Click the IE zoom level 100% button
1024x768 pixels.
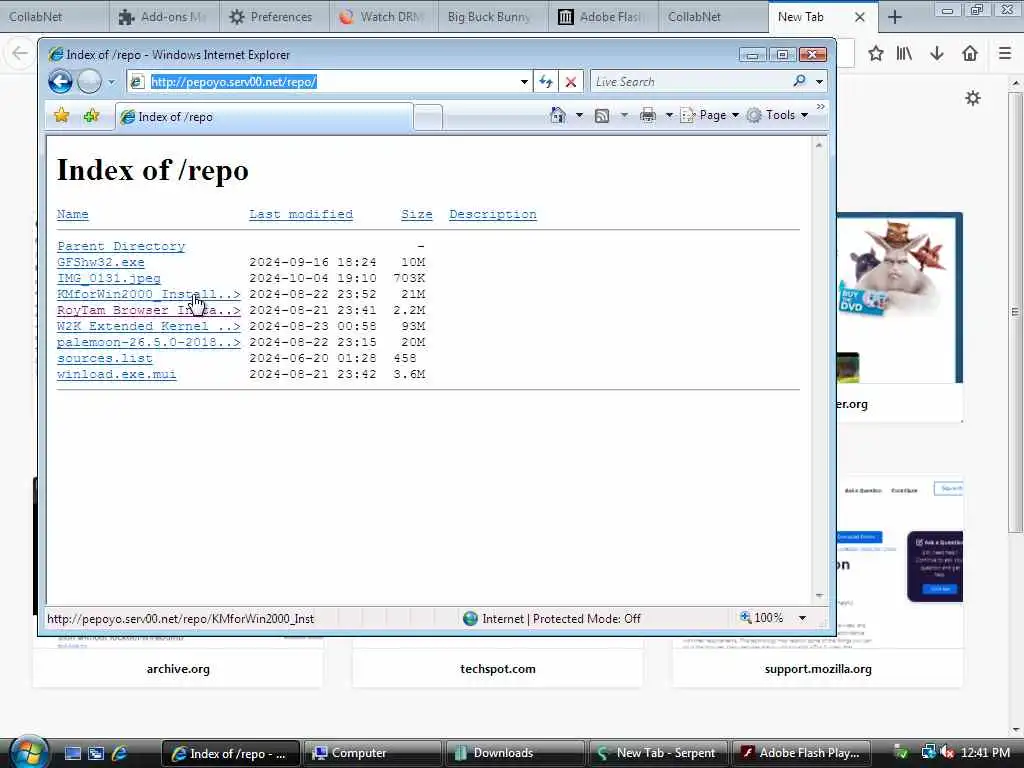click(761, 618)
